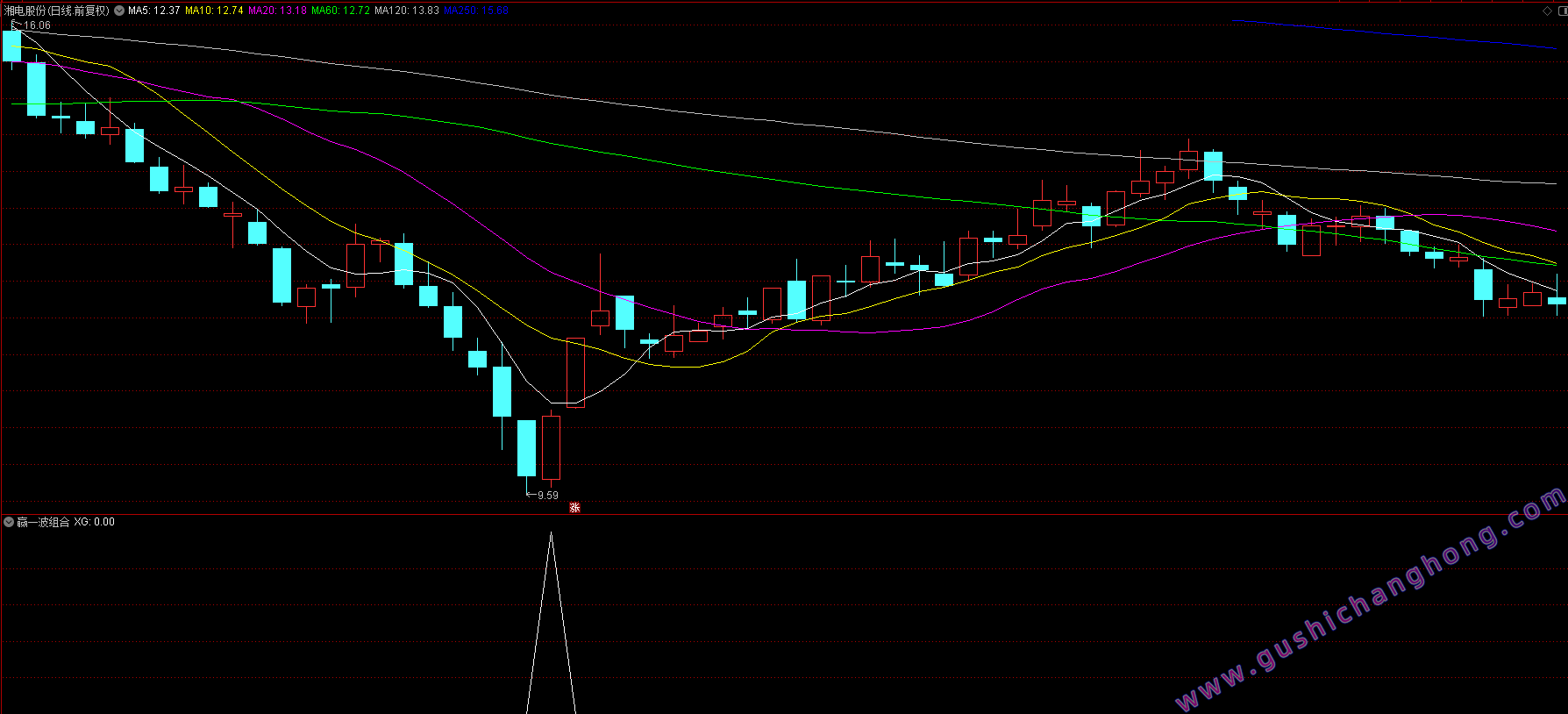The image size is (1568, 714).
Task: Select the green MA60: 12.72 label
Action: coord(341,11)
